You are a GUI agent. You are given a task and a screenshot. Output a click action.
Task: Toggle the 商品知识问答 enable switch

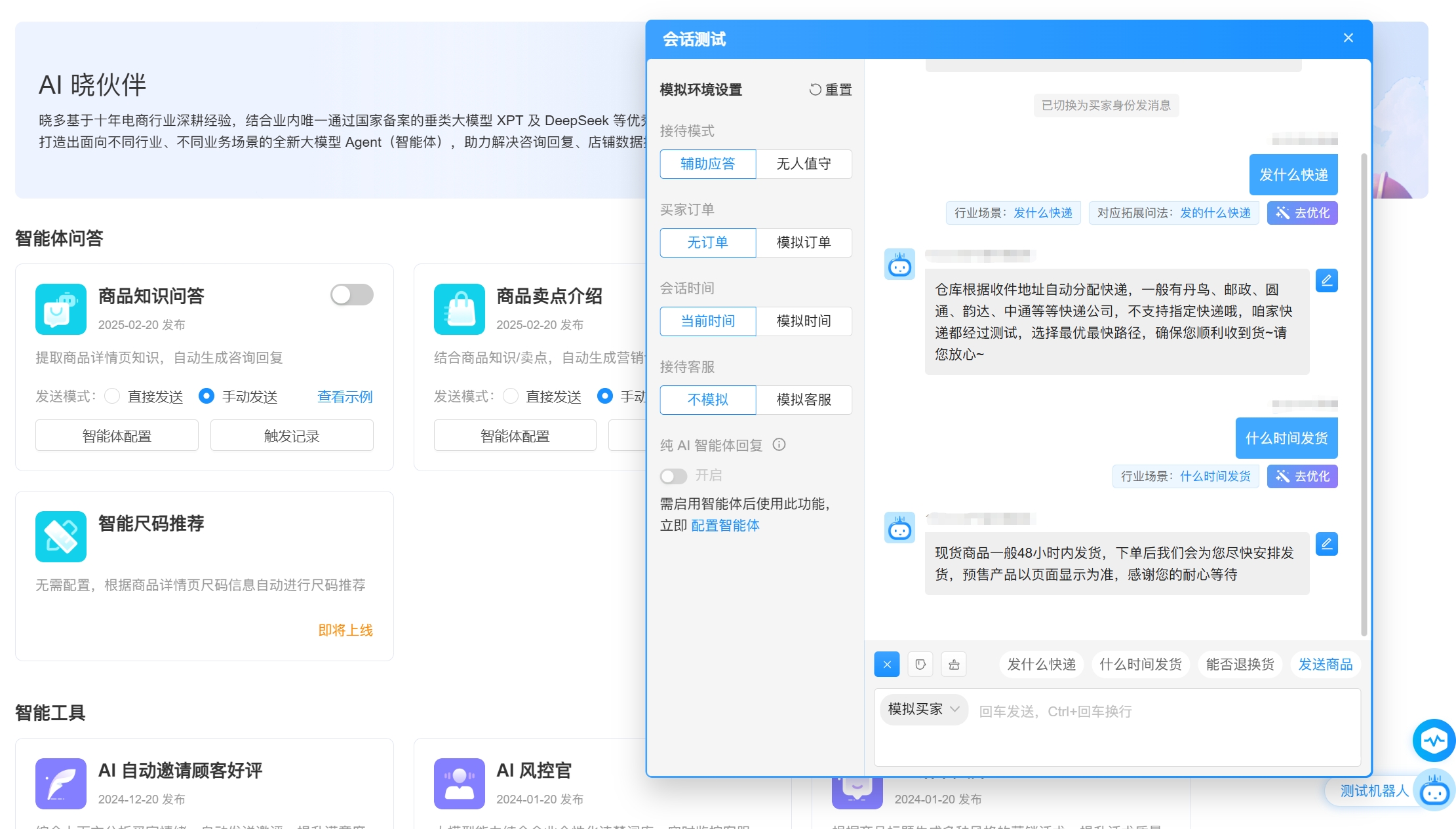click(x=351, y=295)
